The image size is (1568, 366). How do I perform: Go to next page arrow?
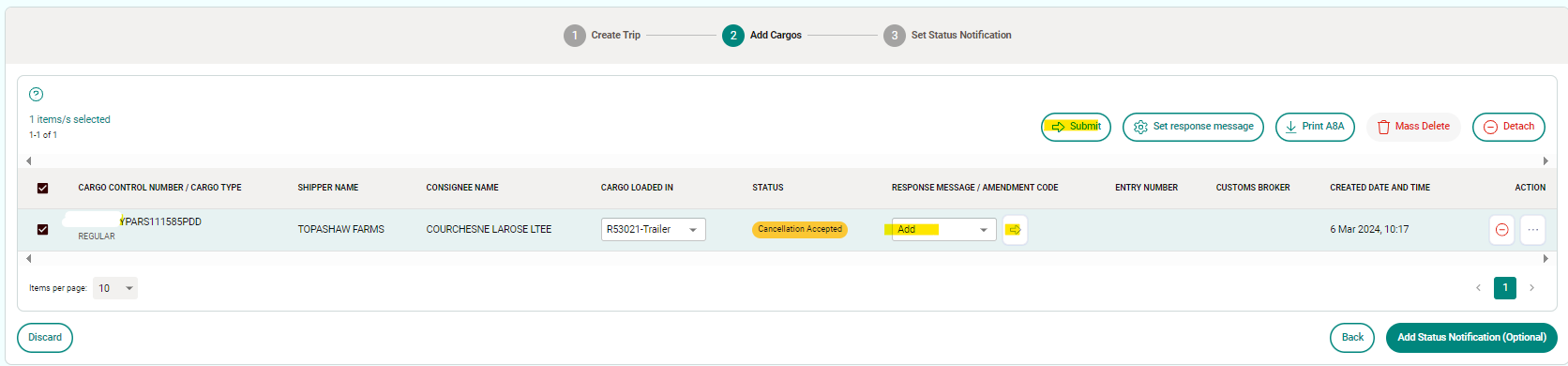pos(1531,287)
